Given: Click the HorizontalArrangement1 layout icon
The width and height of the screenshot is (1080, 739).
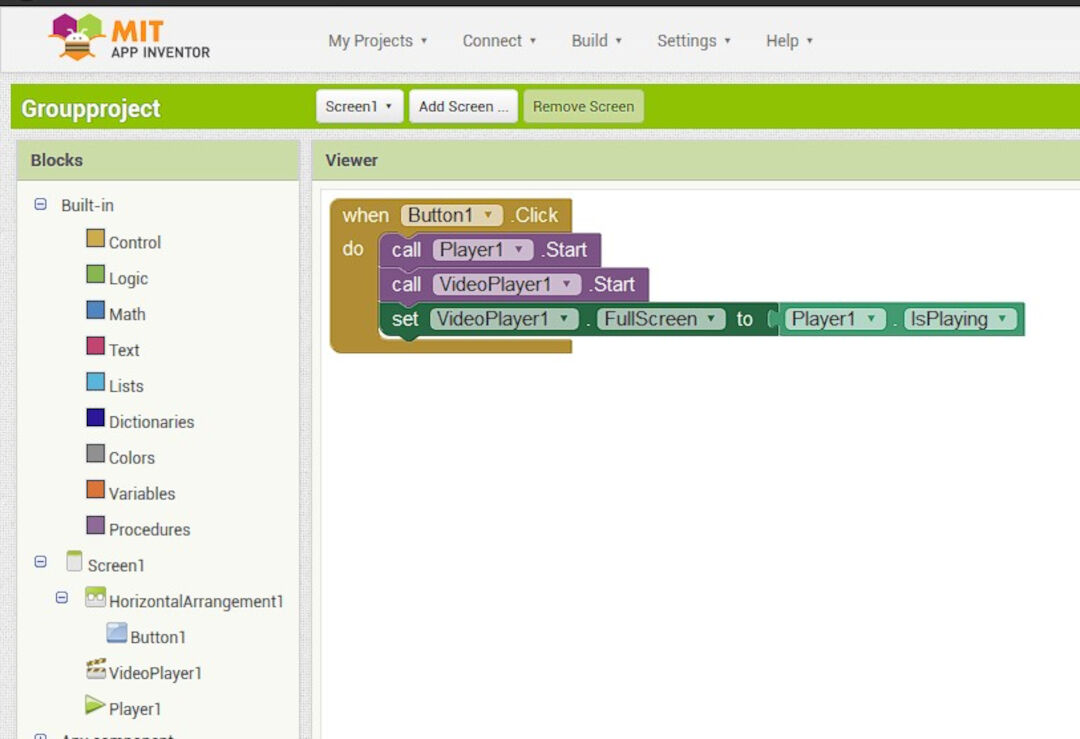Looking at the screenshot, I should tap(96, 597).
